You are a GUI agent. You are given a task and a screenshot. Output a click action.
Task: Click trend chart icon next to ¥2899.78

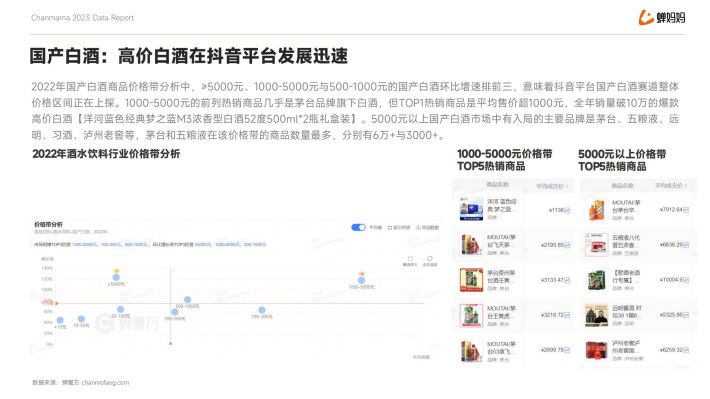(567, 350)
